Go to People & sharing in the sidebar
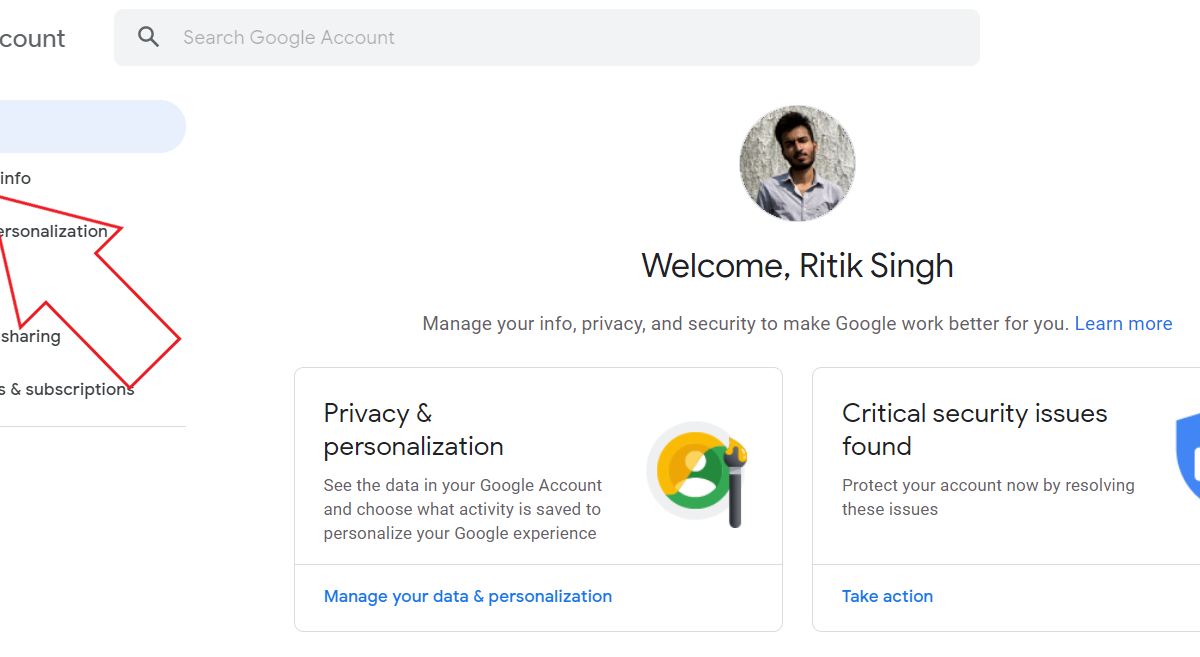1200x657 pixels. point(31,336)
